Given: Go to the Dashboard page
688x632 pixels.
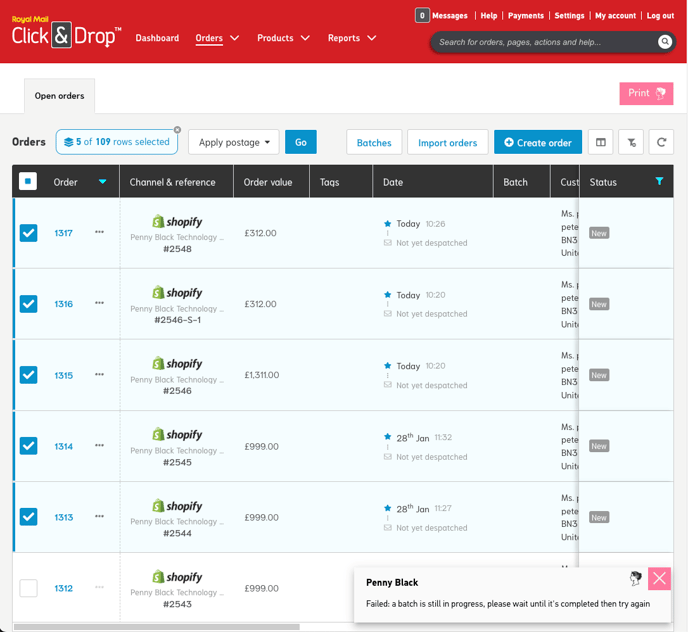Looking at the screenshot, I should [157, 38].
